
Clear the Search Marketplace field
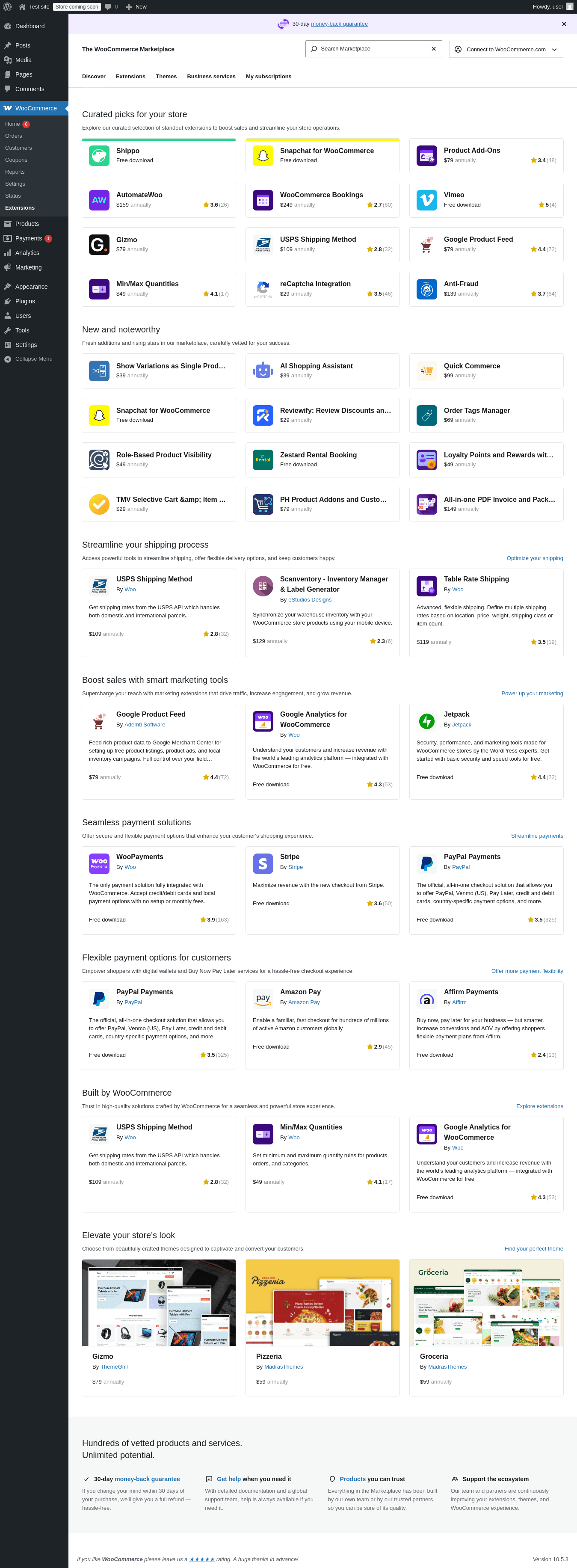(x=433, y=49)
